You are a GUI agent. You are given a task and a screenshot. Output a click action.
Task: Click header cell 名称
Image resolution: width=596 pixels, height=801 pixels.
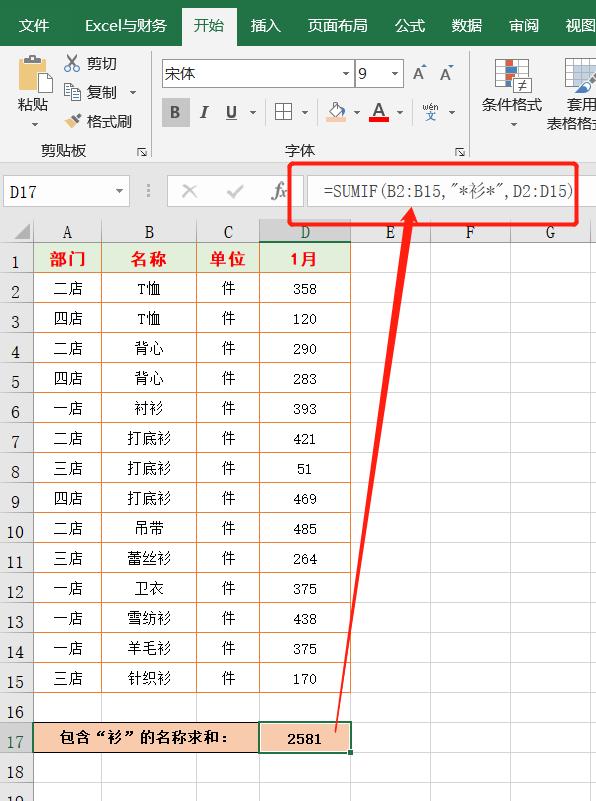149,259
